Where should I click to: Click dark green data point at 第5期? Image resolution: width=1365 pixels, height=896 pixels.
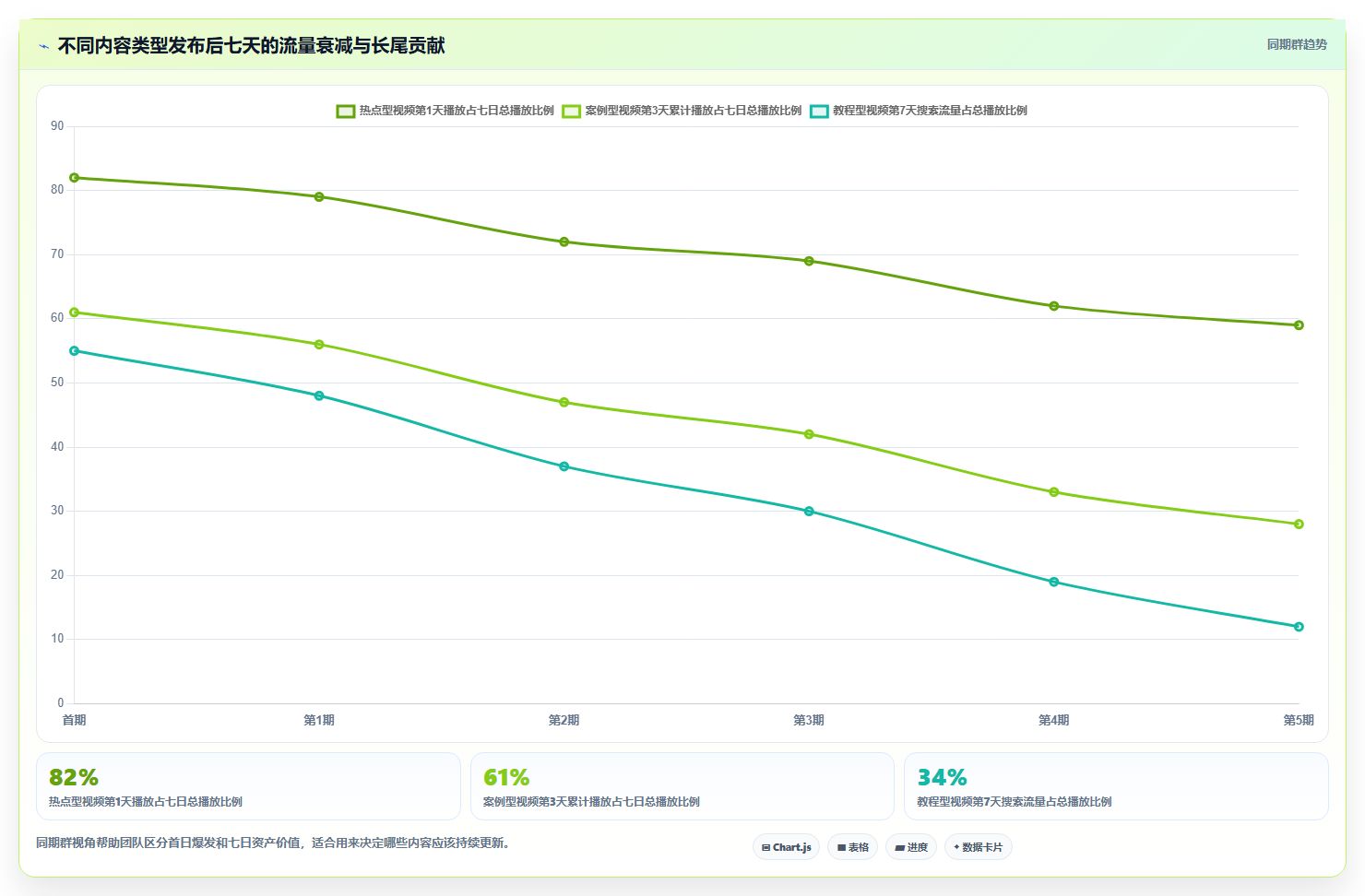(1299, 325)
